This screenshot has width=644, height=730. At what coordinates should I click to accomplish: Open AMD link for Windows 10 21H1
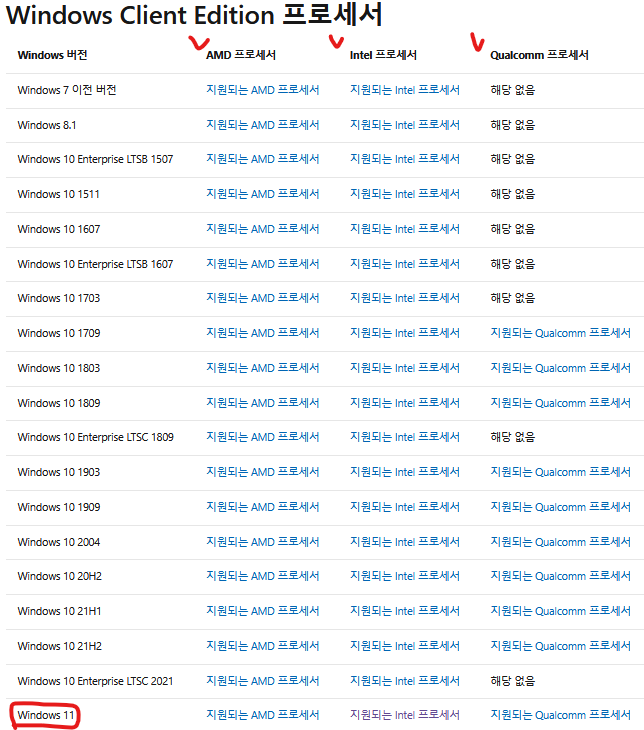[x=263, y=611]
